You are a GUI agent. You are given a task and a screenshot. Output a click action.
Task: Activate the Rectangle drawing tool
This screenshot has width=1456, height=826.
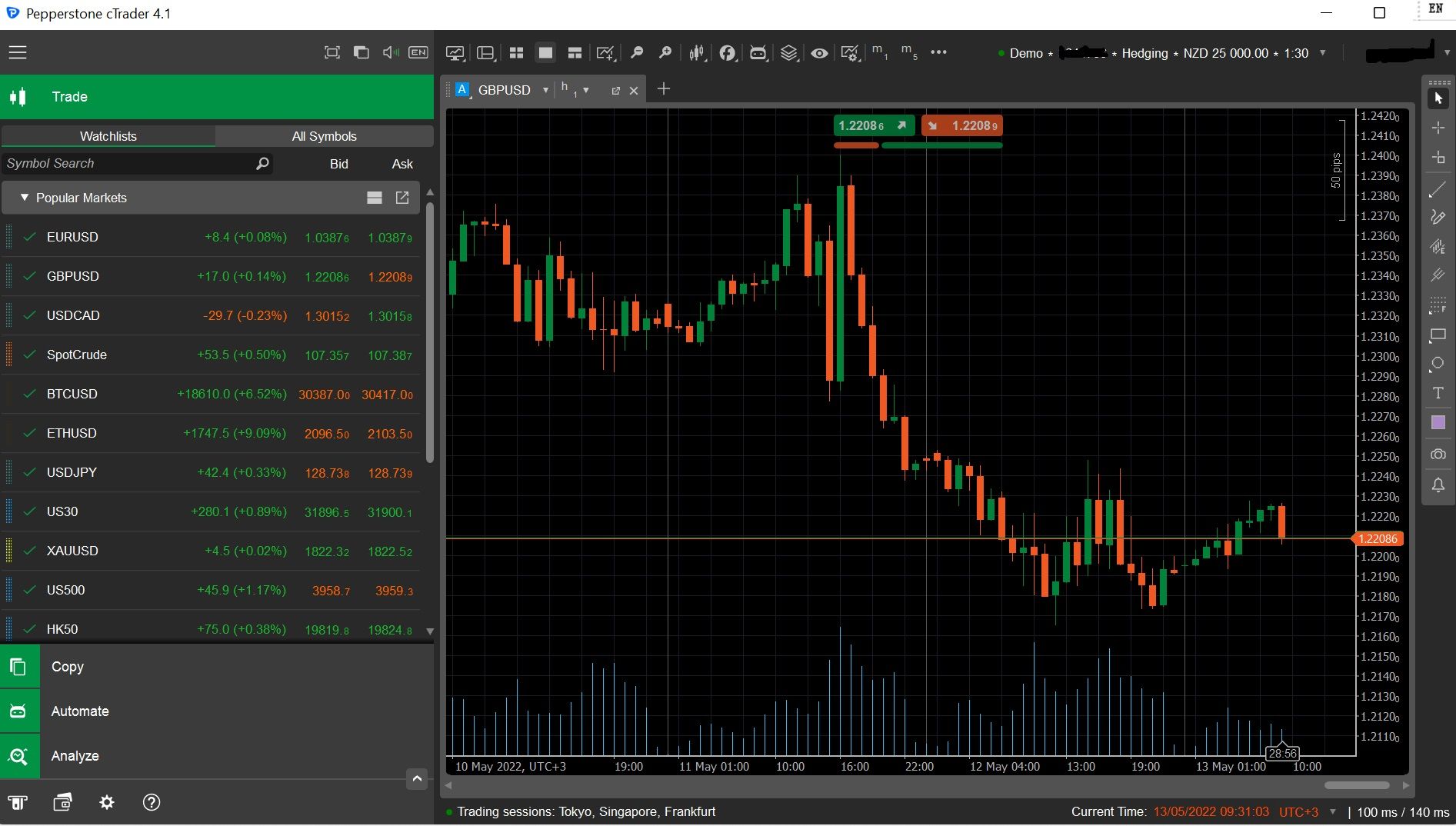[1438, 335]
